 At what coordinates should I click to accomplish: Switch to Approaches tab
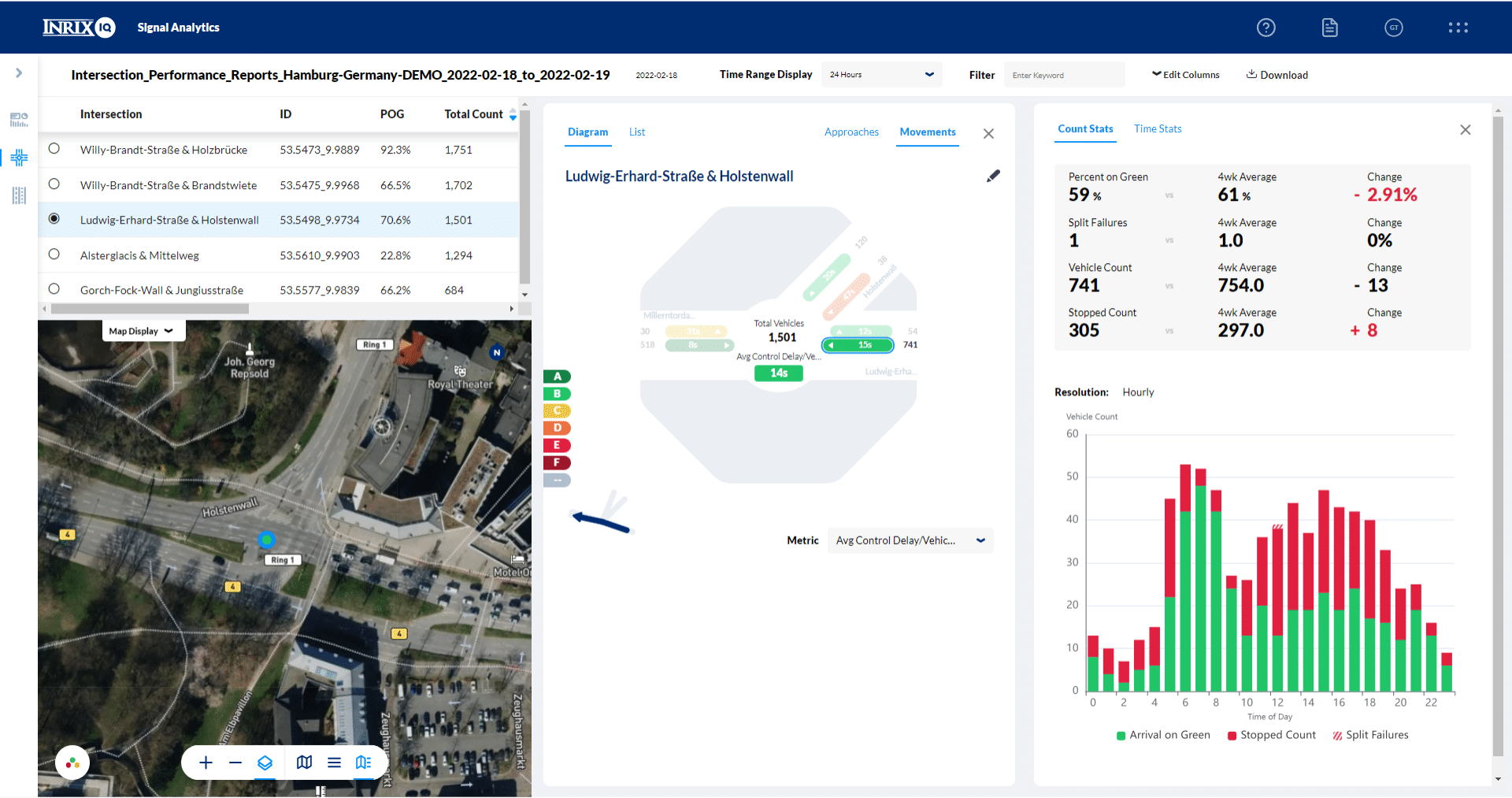pos(851,132)
